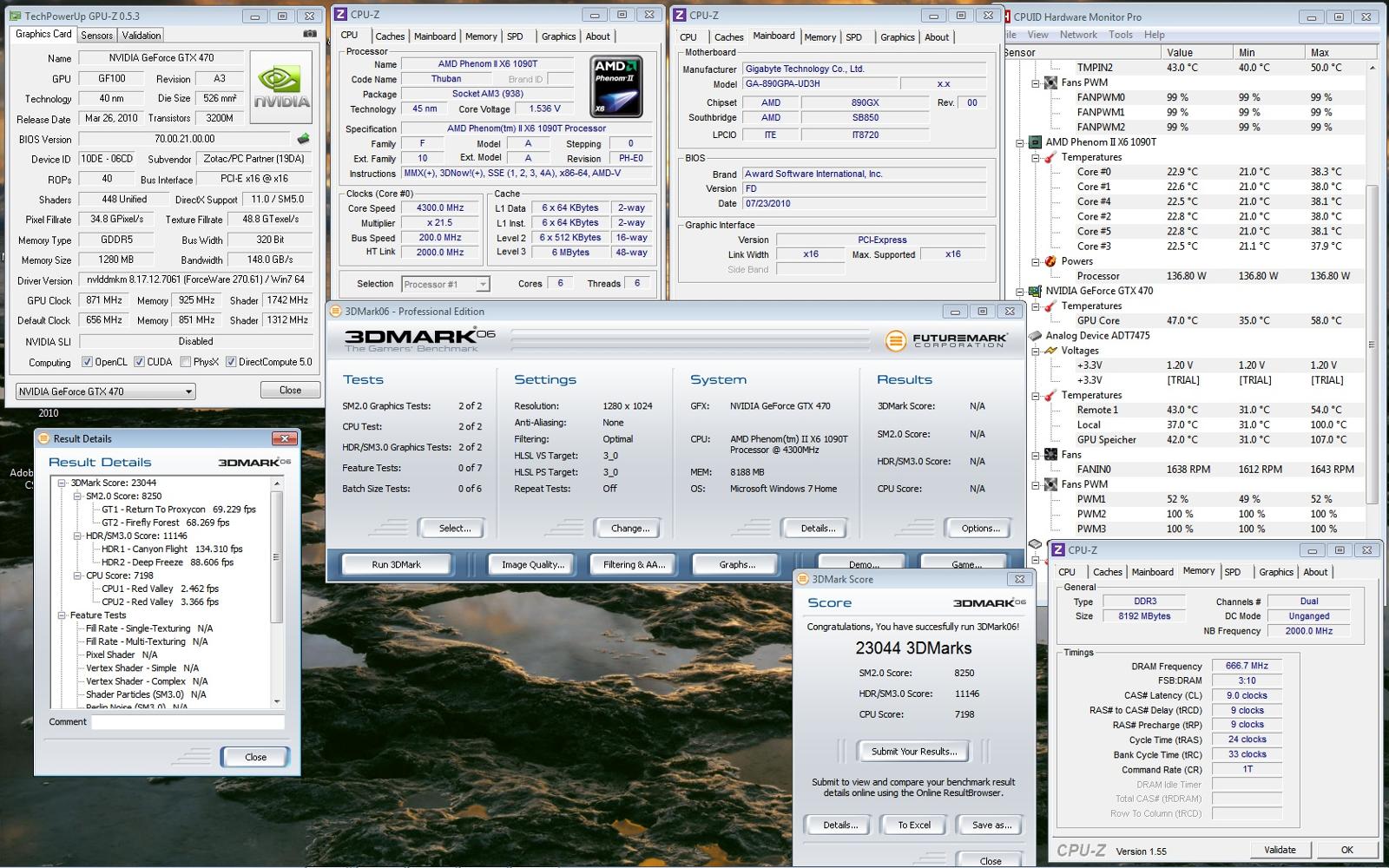1389x868 pixels.
Task: Click the Comment input field in Result Details
Action: pyautogui.click(x=188, y=722)
